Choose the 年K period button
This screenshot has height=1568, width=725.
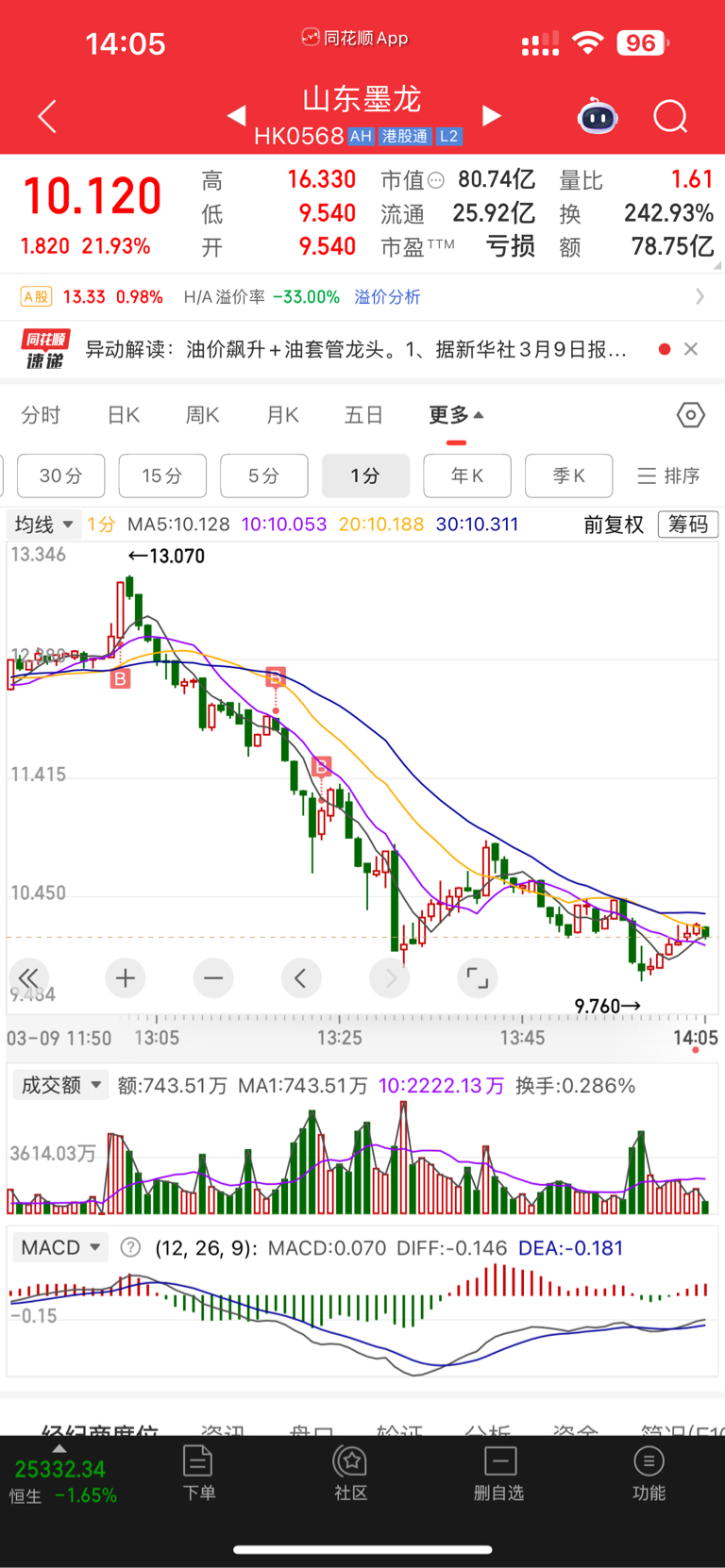pos(467,475)
